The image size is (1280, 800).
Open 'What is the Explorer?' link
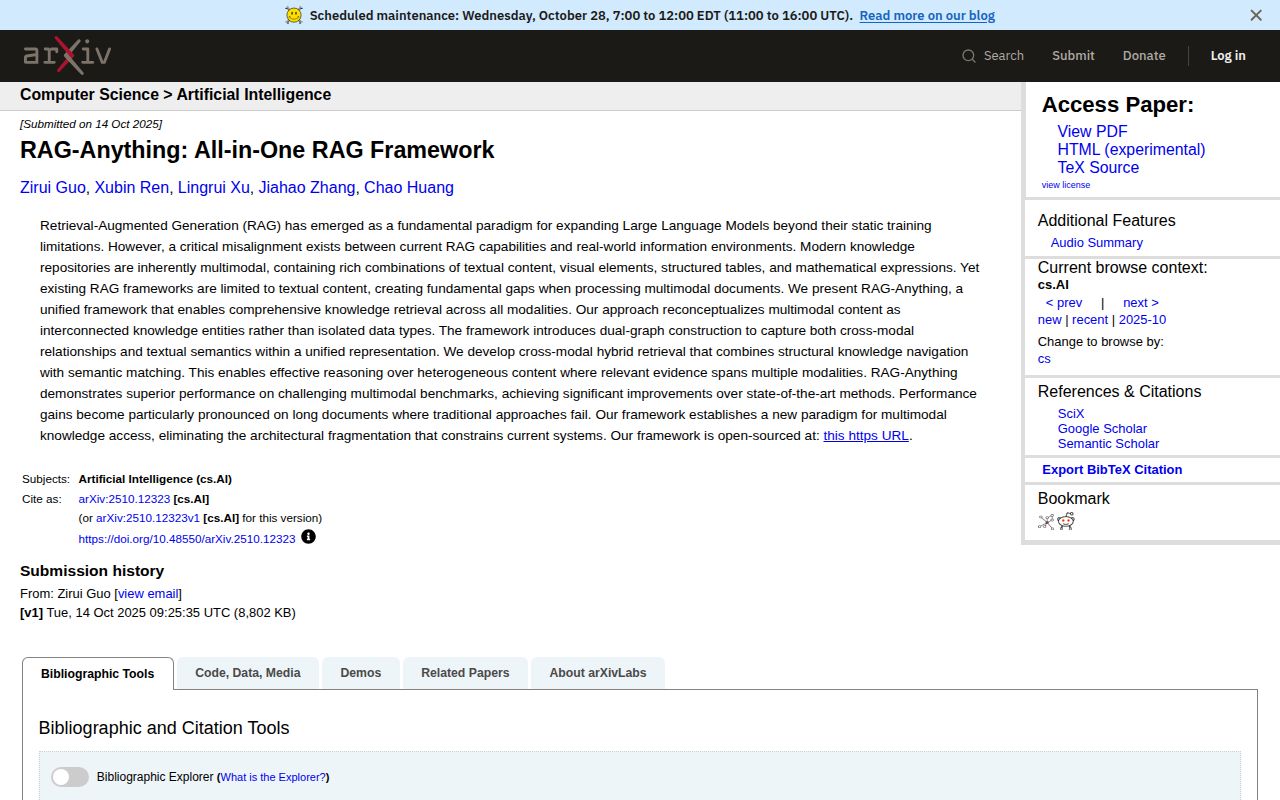(273, 777)
